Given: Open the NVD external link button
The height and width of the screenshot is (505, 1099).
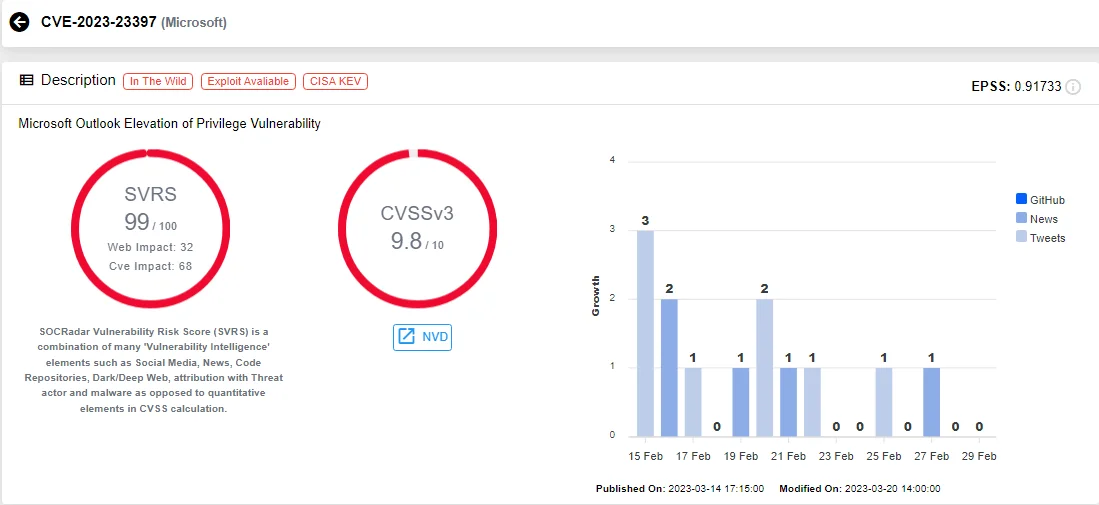Looking at the screenshot, I should click(422, 337).
